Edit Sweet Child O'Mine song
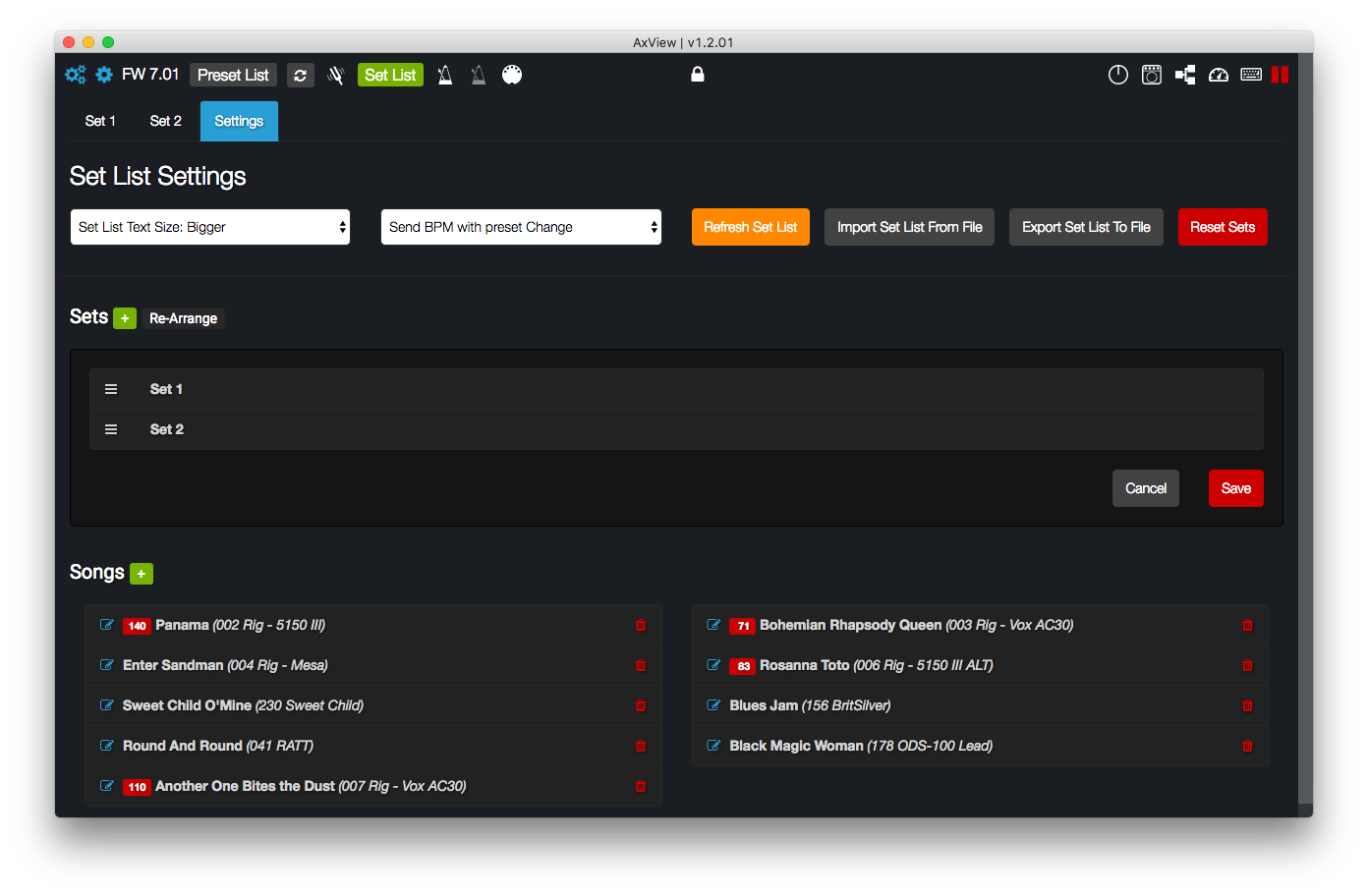 tap(107, 705)
